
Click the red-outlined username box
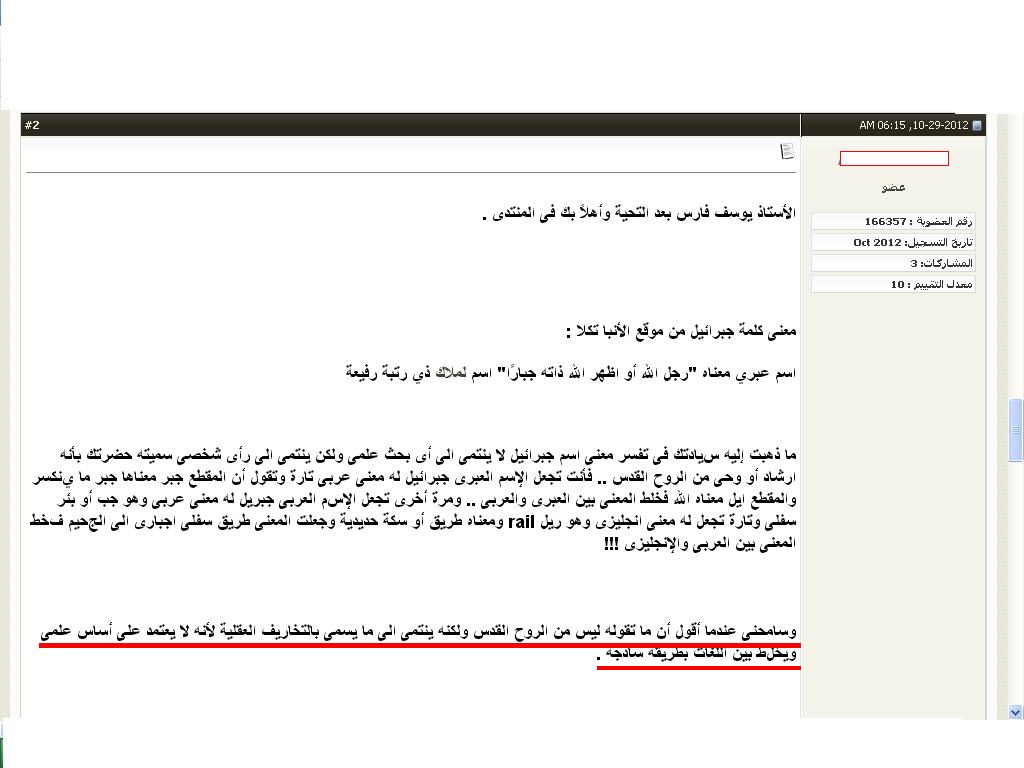pyautogui.click(x=893, y=159)
